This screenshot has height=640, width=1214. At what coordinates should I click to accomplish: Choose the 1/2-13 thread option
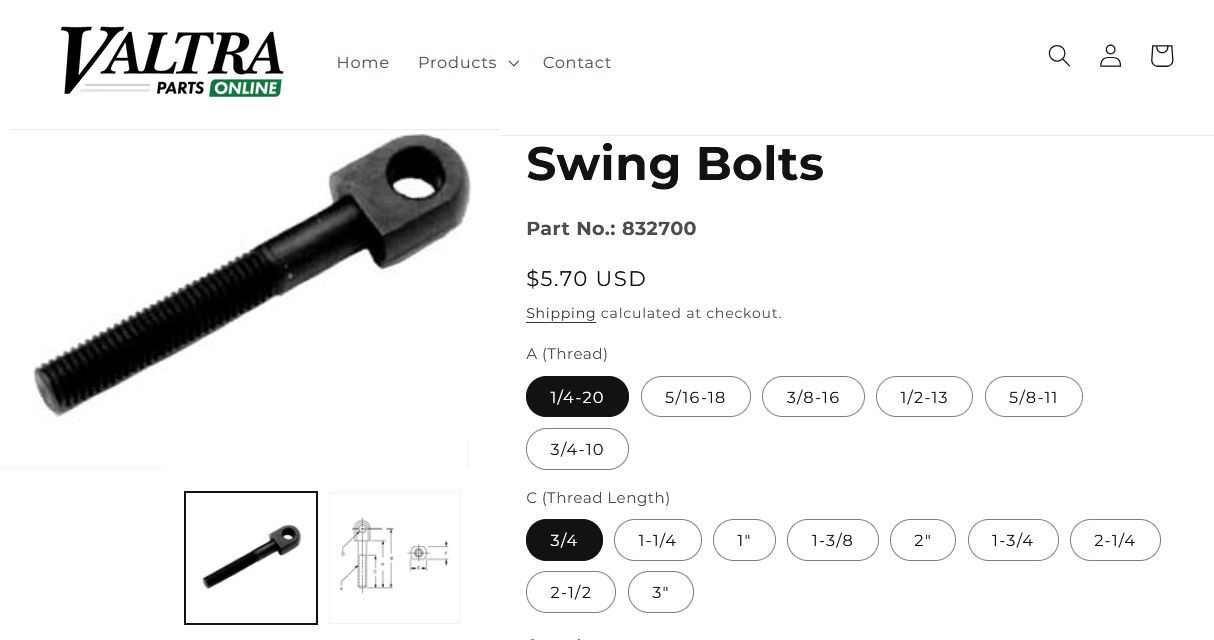click(x=924, y=397)
